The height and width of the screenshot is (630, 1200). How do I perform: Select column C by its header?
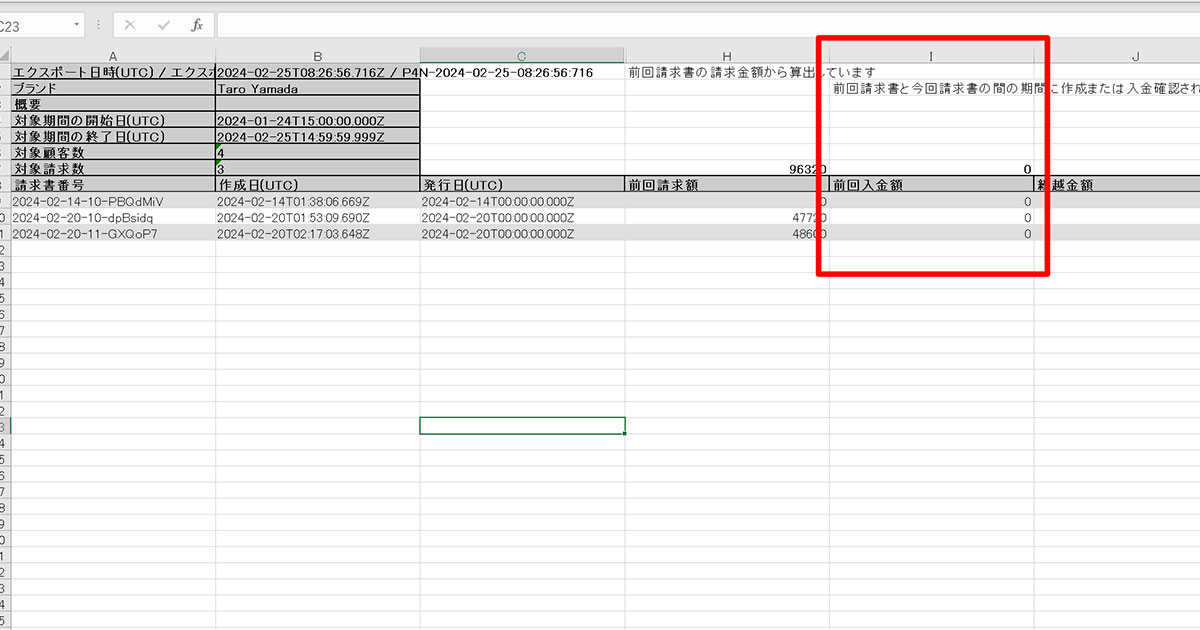[522, 56]
